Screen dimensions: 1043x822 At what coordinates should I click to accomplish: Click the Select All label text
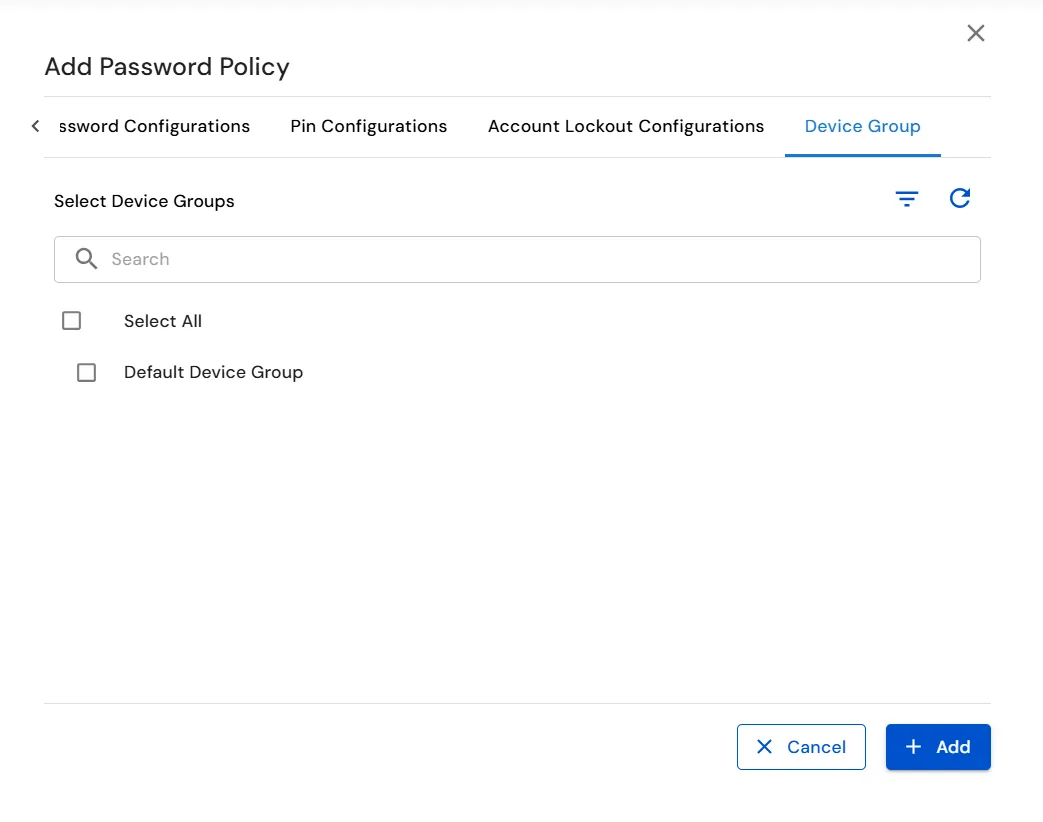(x=163, y=321)
